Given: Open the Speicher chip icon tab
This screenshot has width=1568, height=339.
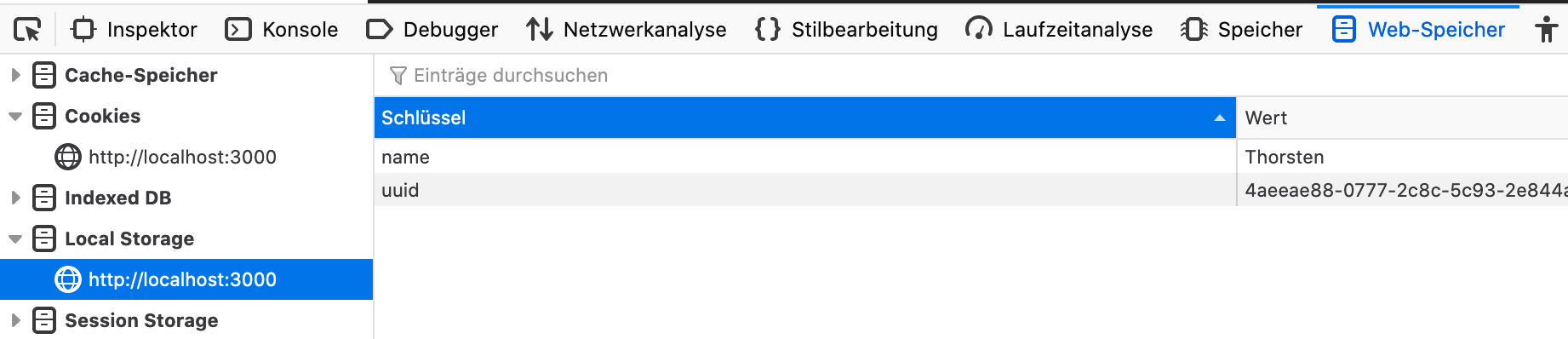Looking at the screenshot, I should (1194, 30).
